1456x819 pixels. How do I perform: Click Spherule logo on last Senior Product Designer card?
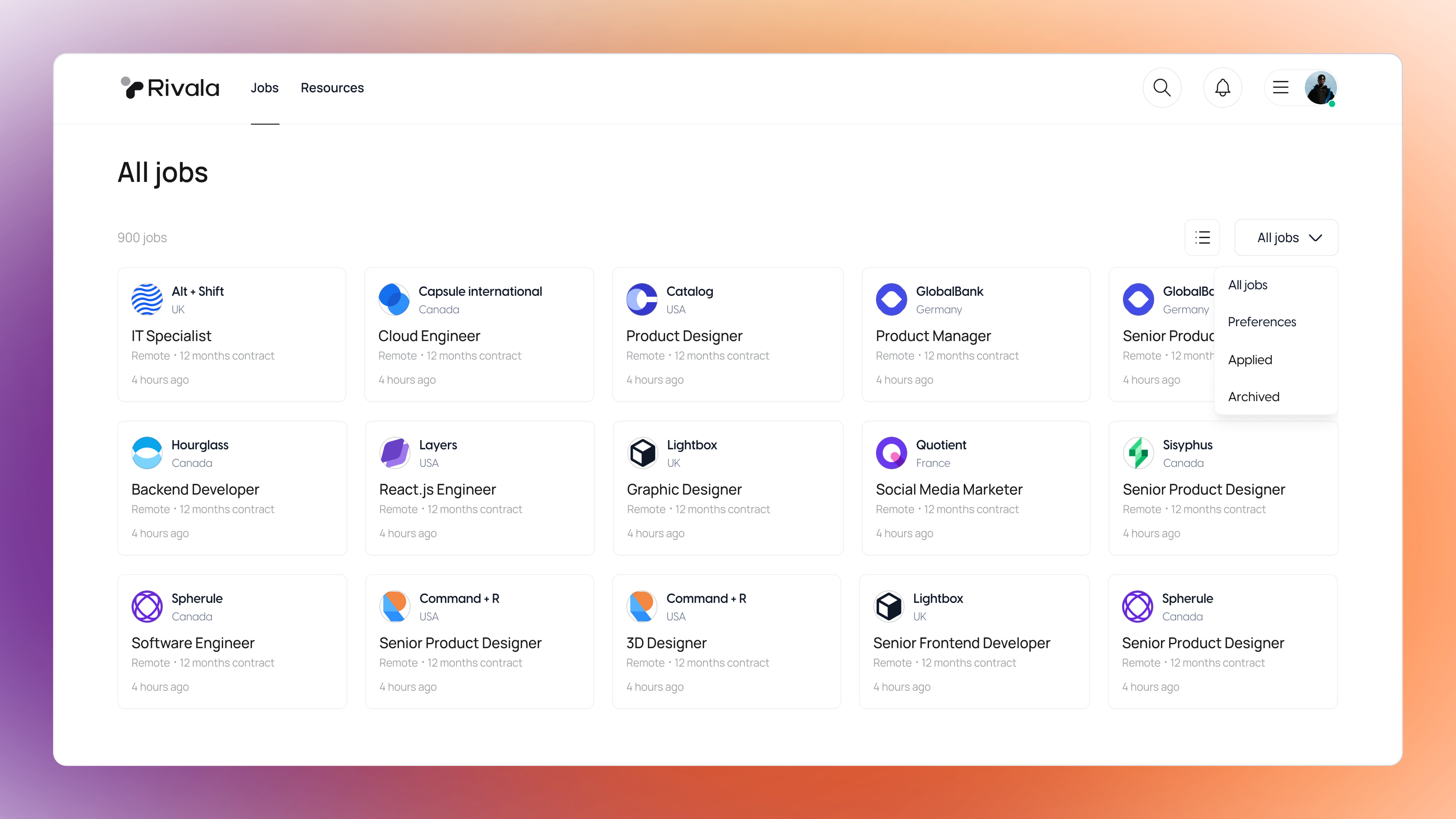pyautogui.click(x=1137, y=606)
